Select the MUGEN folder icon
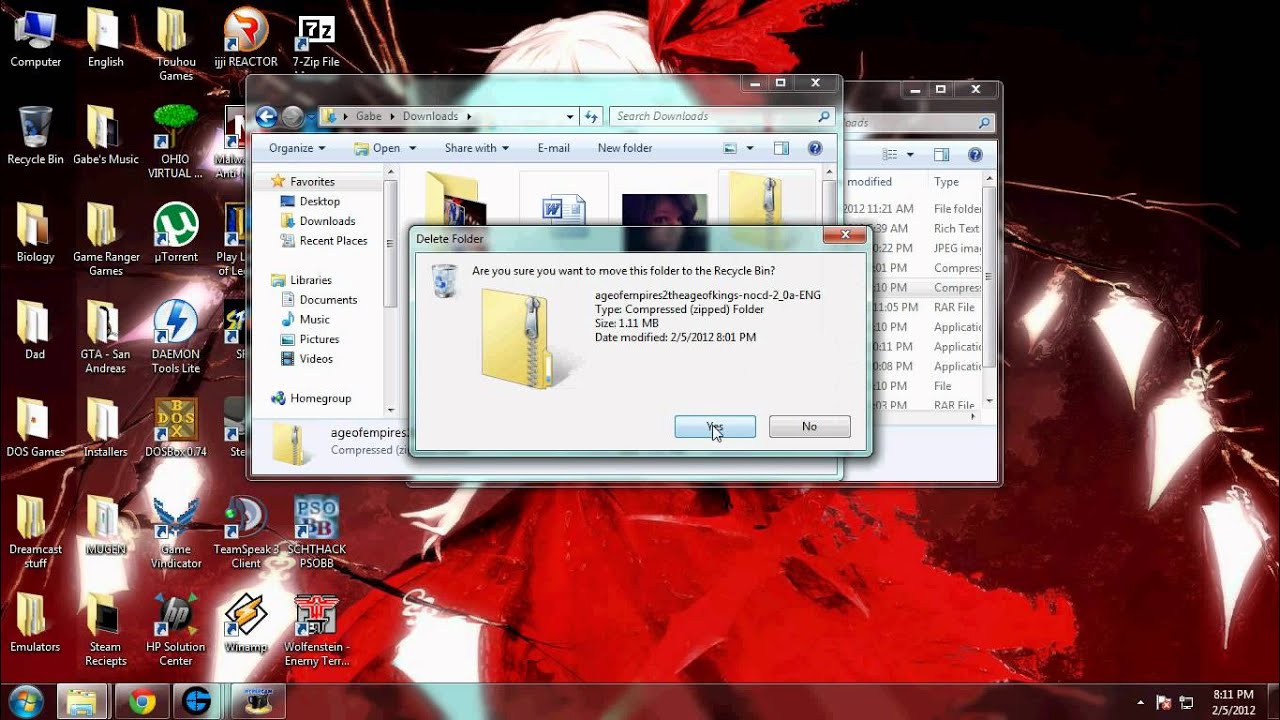This screenshot has height=720, width=1280. (105, 525)
